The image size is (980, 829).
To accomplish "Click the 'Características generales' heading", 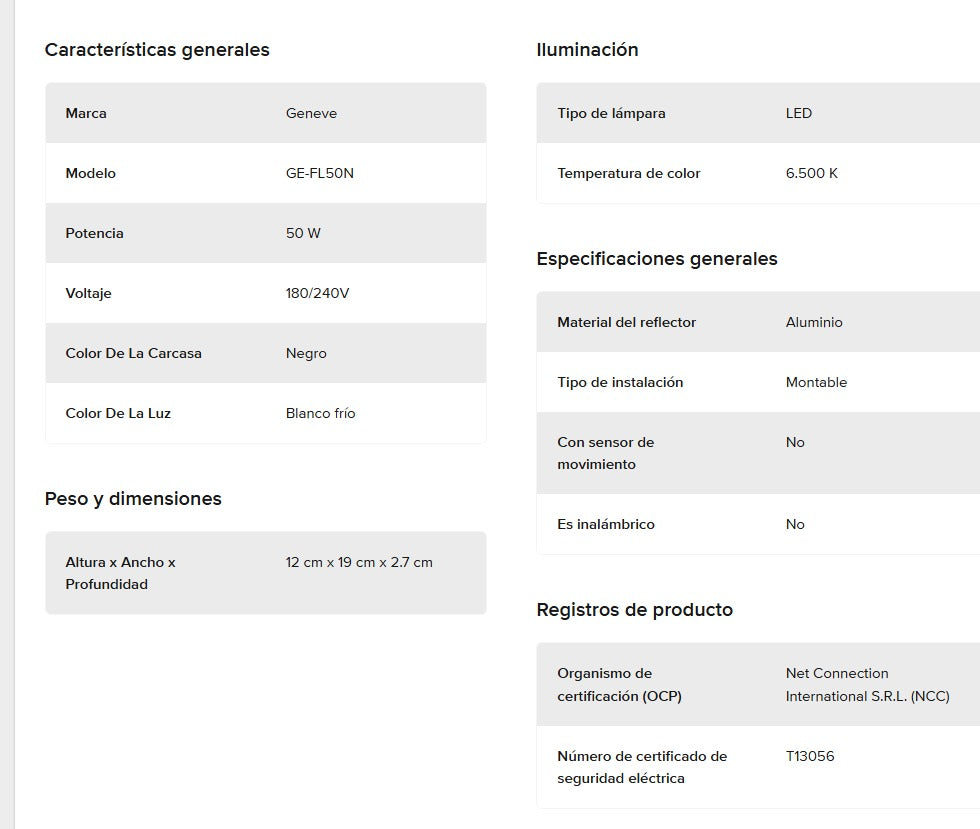I will [x=157, y=50].
